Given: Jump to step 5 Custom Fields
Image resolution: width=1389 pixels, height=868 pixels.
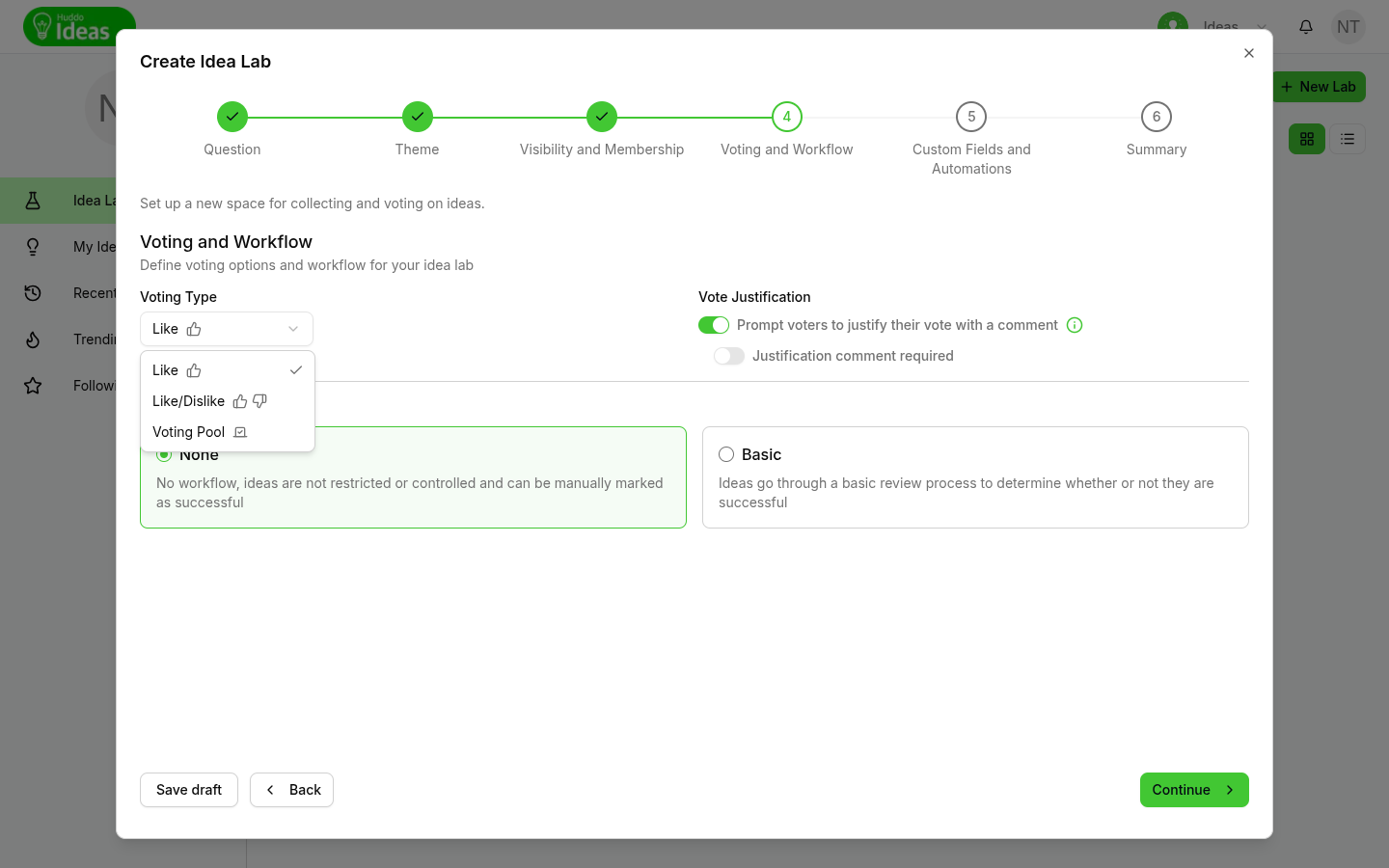Looking at the screenshot, I should click(971, 117).
